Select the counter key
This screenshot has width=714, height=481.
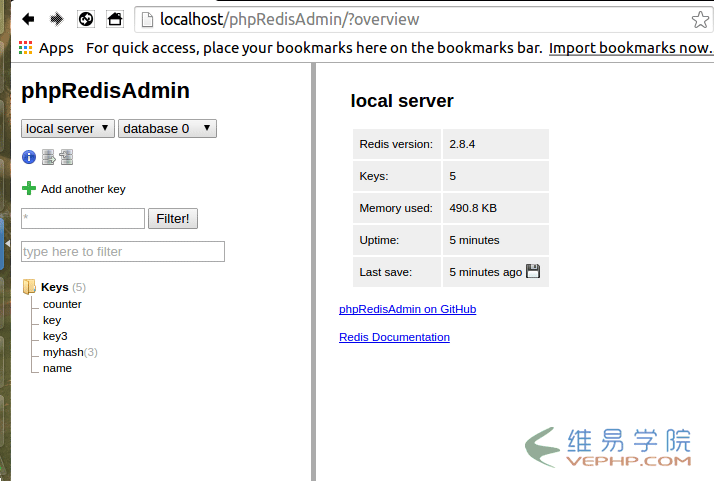coord(62,304)
